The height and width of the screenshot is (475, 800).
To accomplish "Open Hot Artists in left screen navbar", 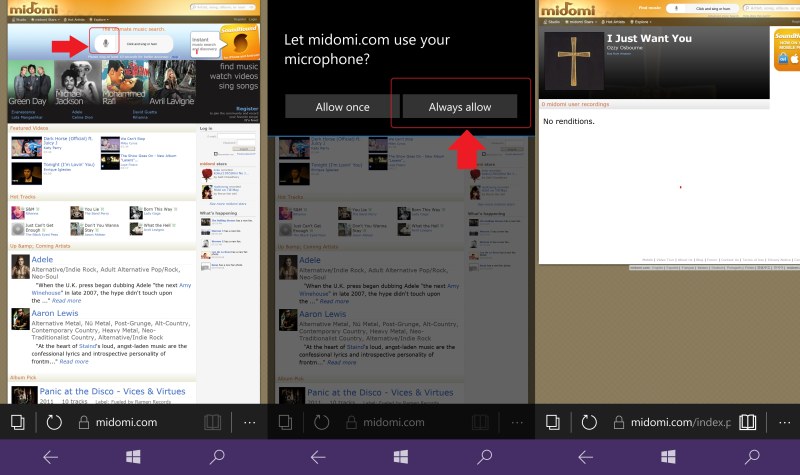I will click(74, 19).
